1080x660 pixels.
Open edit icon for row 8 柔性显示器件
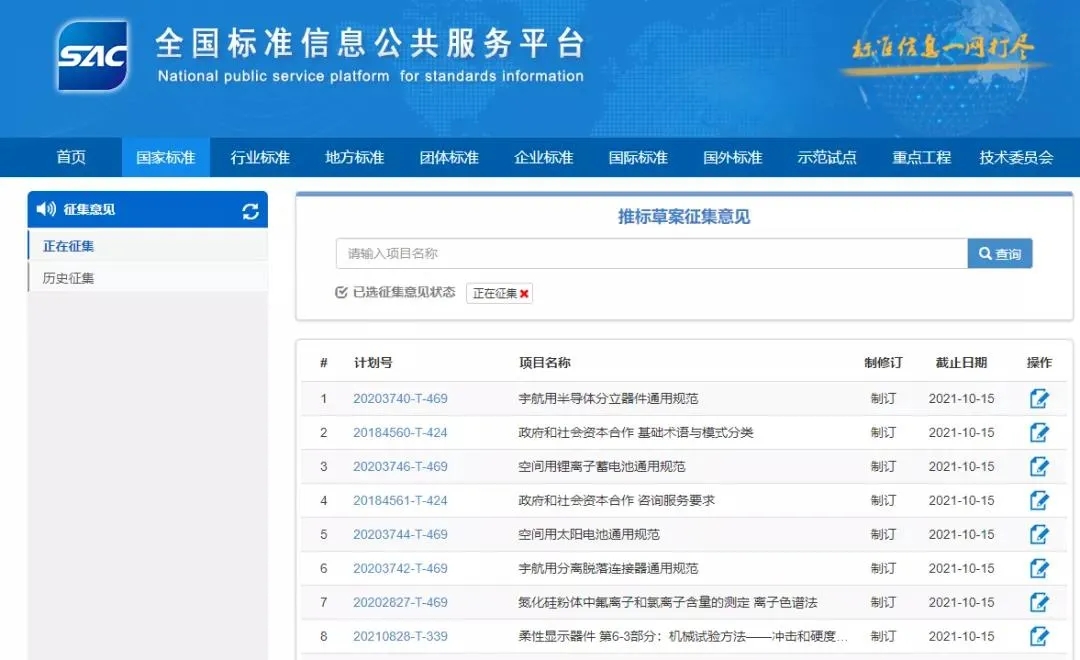(x=1039, y=637)
